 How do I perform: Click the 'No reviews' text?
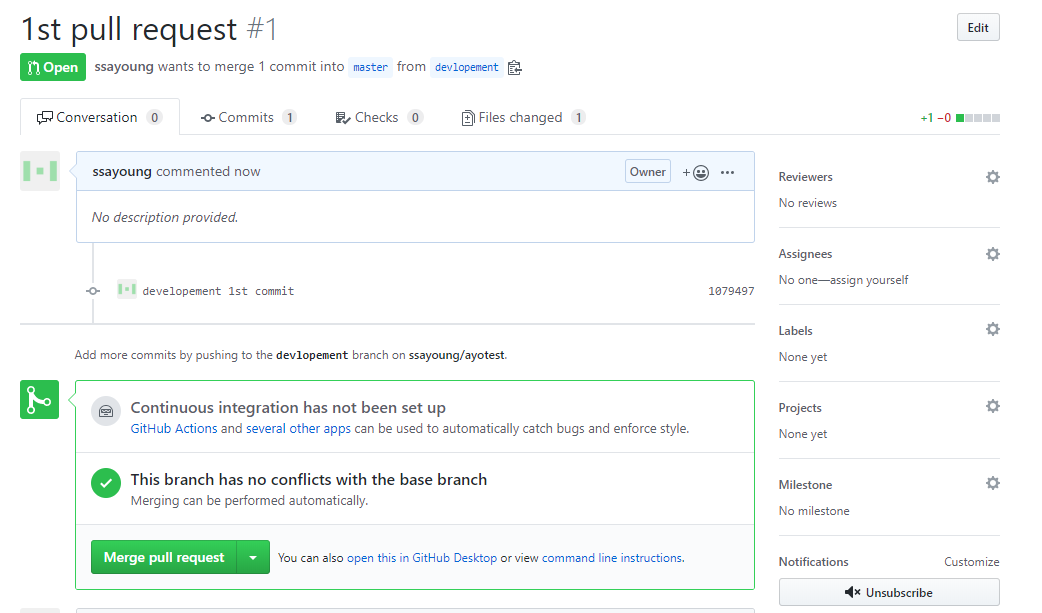(807, 203)
